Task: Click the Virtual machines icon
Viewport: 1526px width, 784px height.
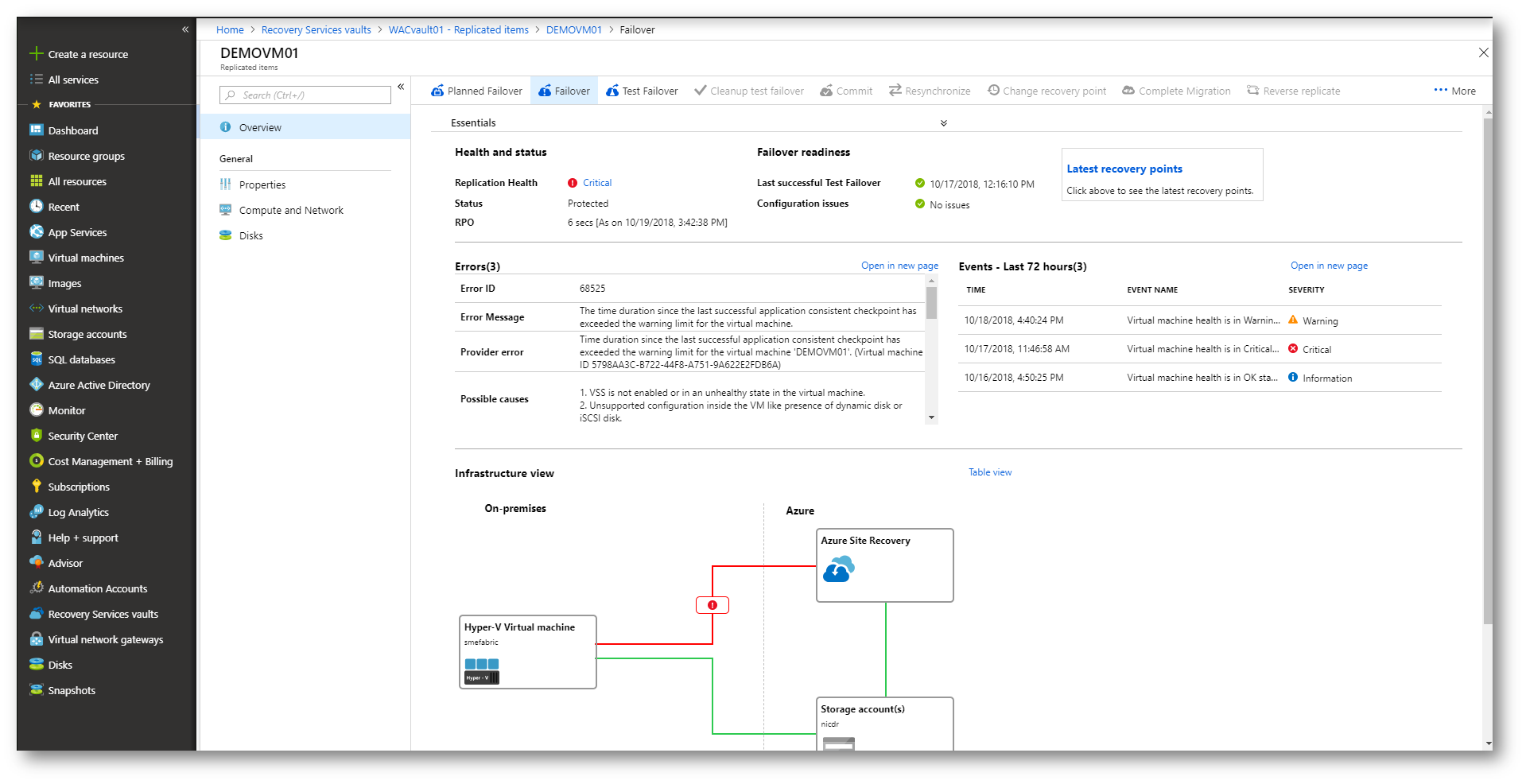Action: pyautogui.click(x=36, y=258)
